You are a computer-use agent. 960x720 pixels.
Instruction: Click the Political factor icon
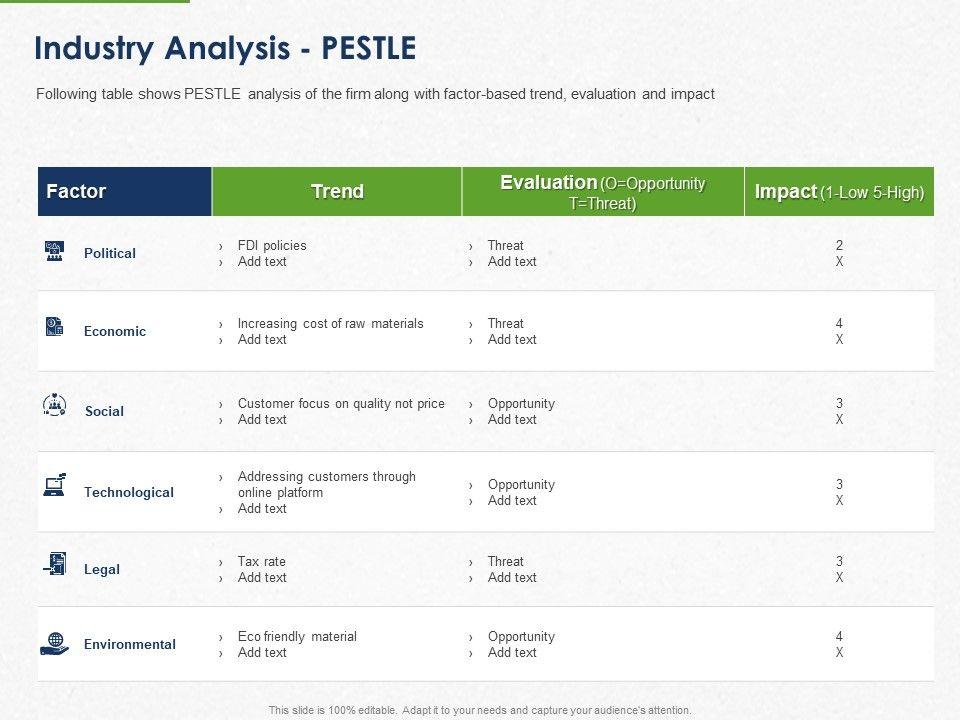[x=55, y=251]
